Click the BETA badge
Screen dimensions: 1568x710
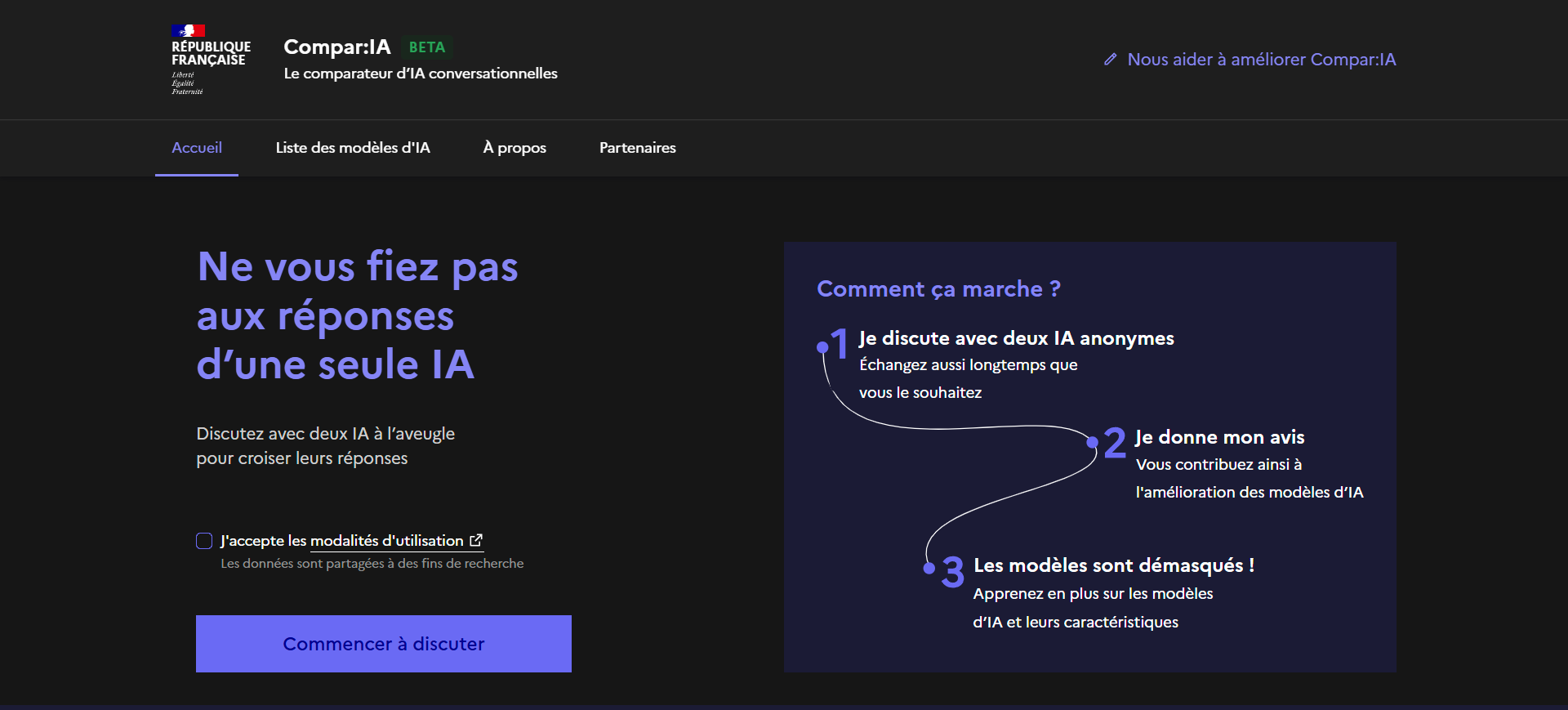tap(427, 47)
